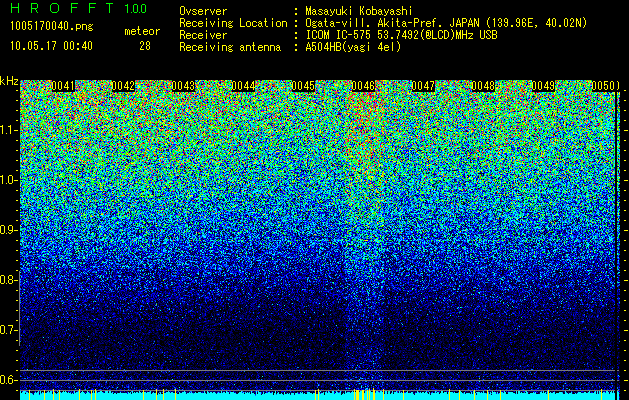Click the 0.7 frequency axis label

tap(8, 330)
